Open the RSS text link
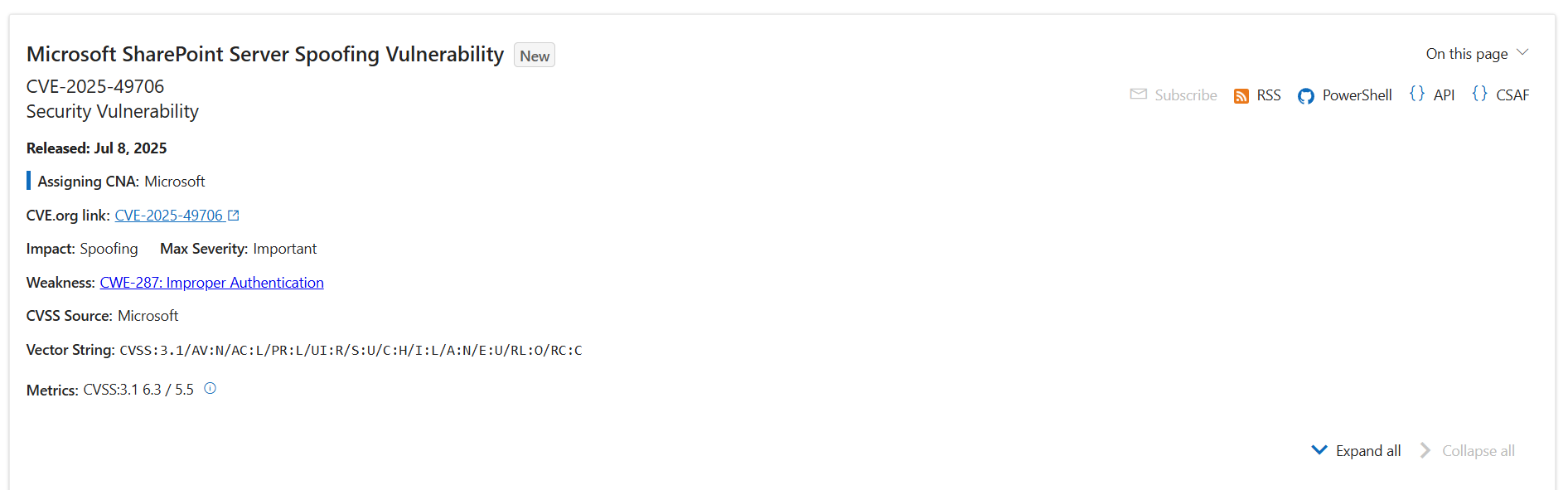This screenshot has width=1568, height=490. [x=1269, y=95]
